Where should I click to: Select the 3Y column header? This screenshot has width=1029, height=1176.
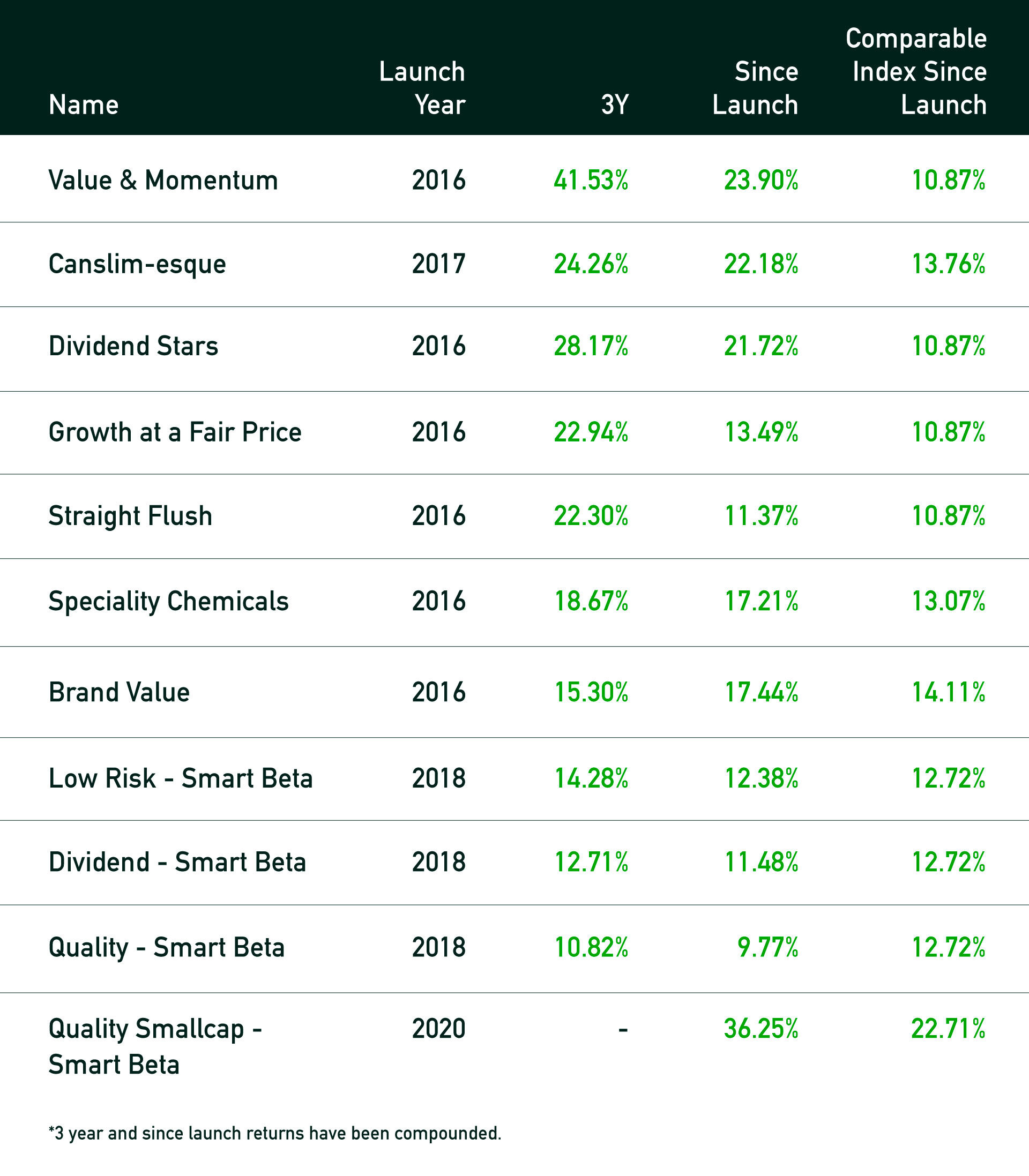coord(615,105)
